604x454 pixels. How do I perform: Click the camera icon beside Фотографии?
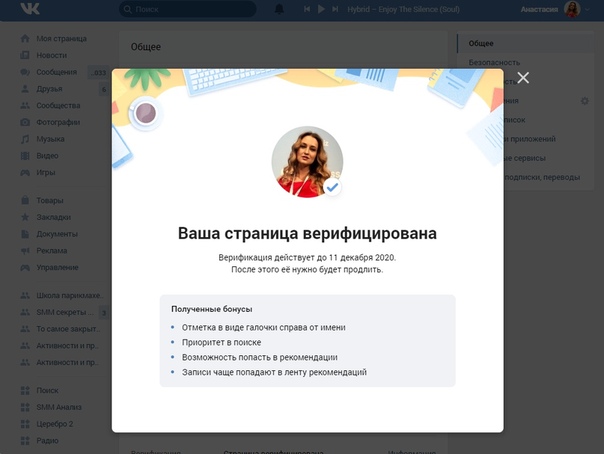tap(25, 122)
